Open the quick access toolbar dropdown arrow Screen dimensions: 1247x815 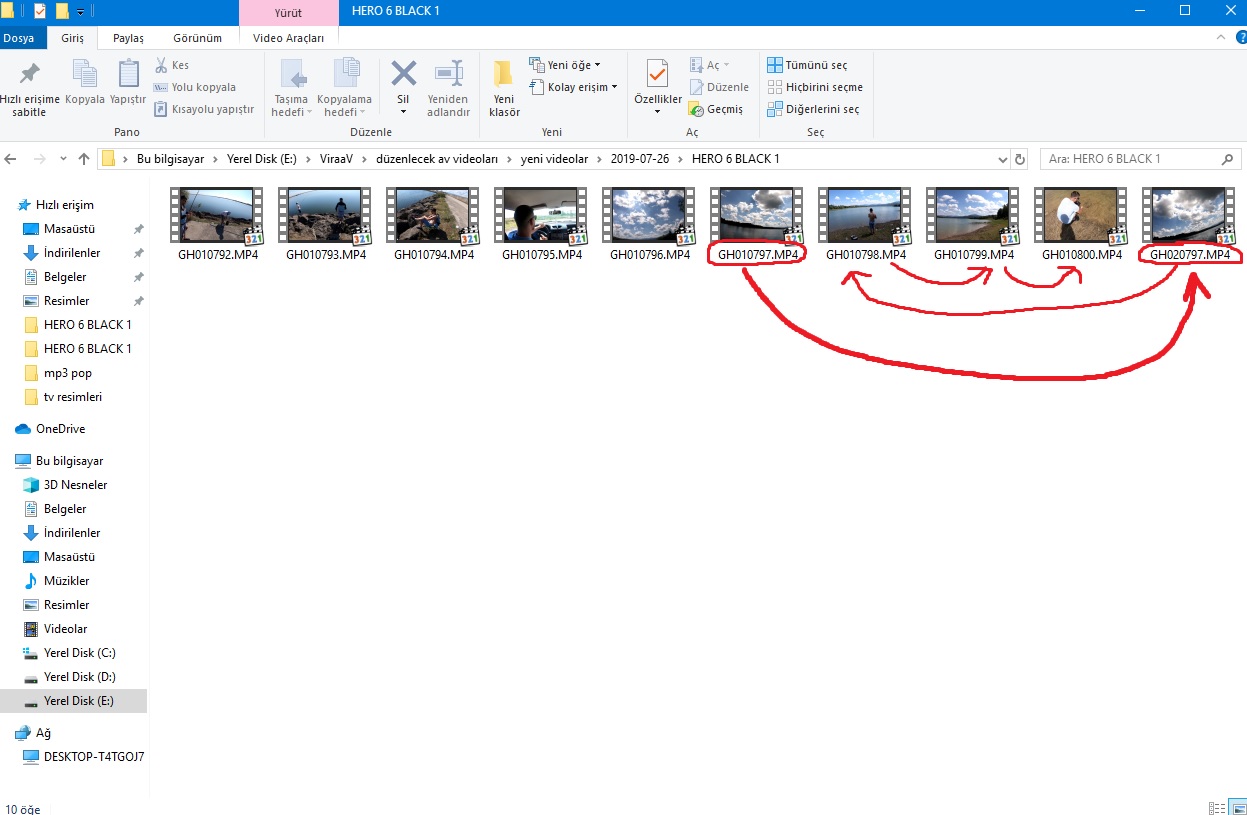click(x=81, y=12)
